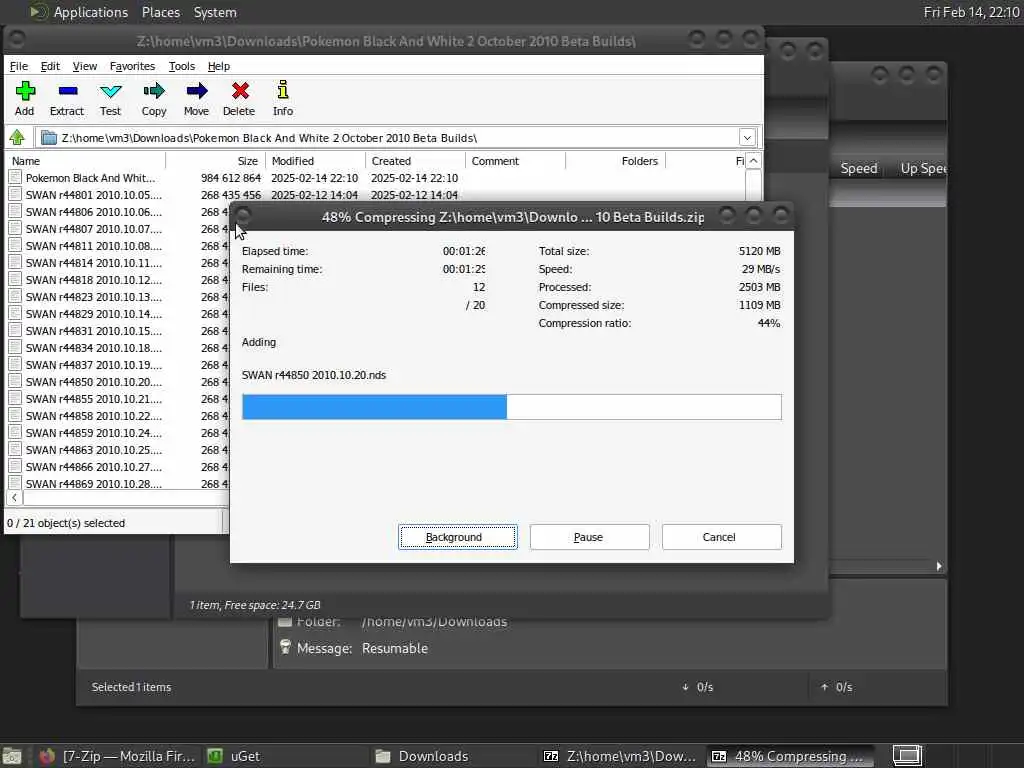Open the Applications panel menu
Screen dimensions: 1024x768
(x=91, y=12)
